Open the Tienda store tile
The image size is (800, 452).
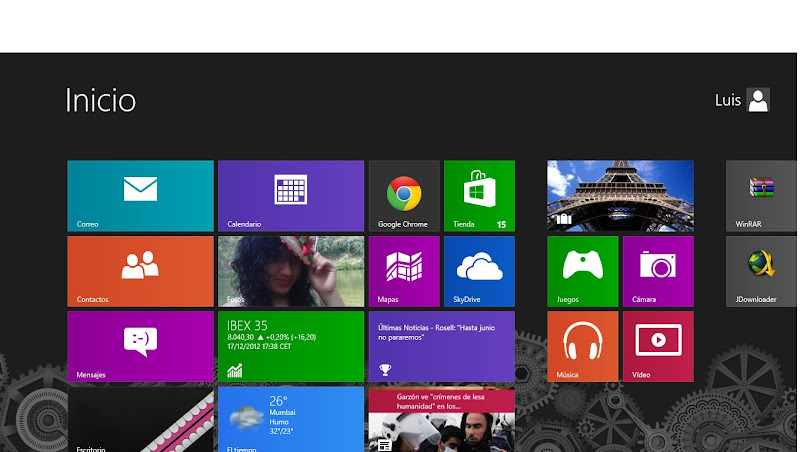(x=480, y=196)
